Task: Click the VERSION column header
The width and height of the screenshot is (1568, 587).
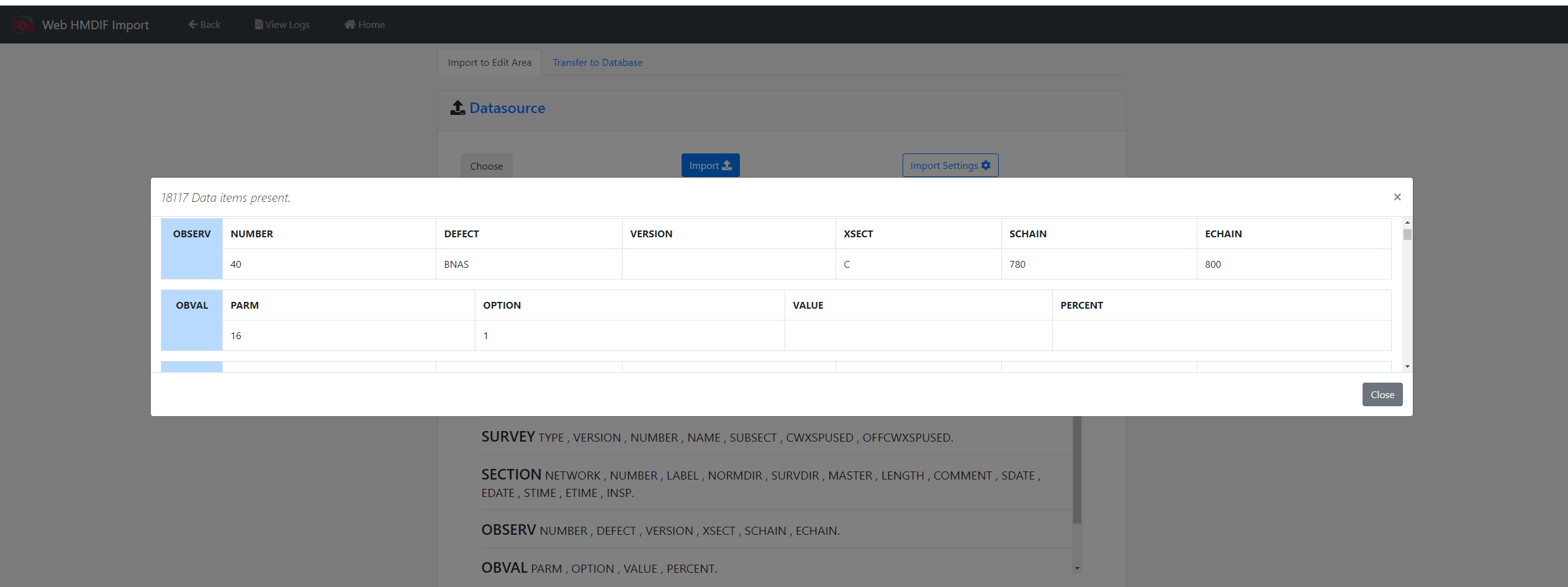Action: click(729, 234)
